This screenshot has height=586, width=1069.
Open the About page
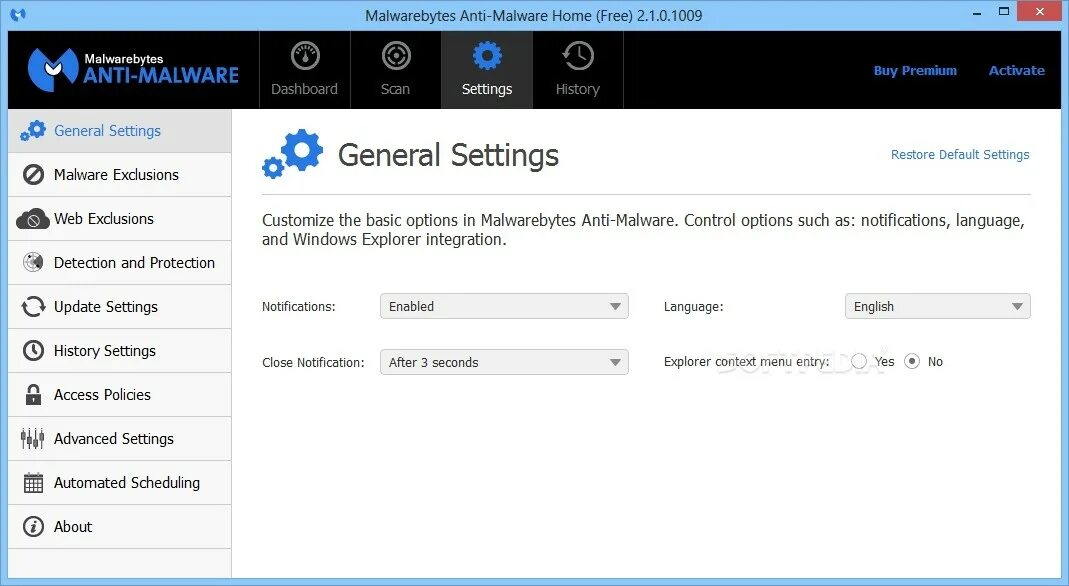point(120,527)
